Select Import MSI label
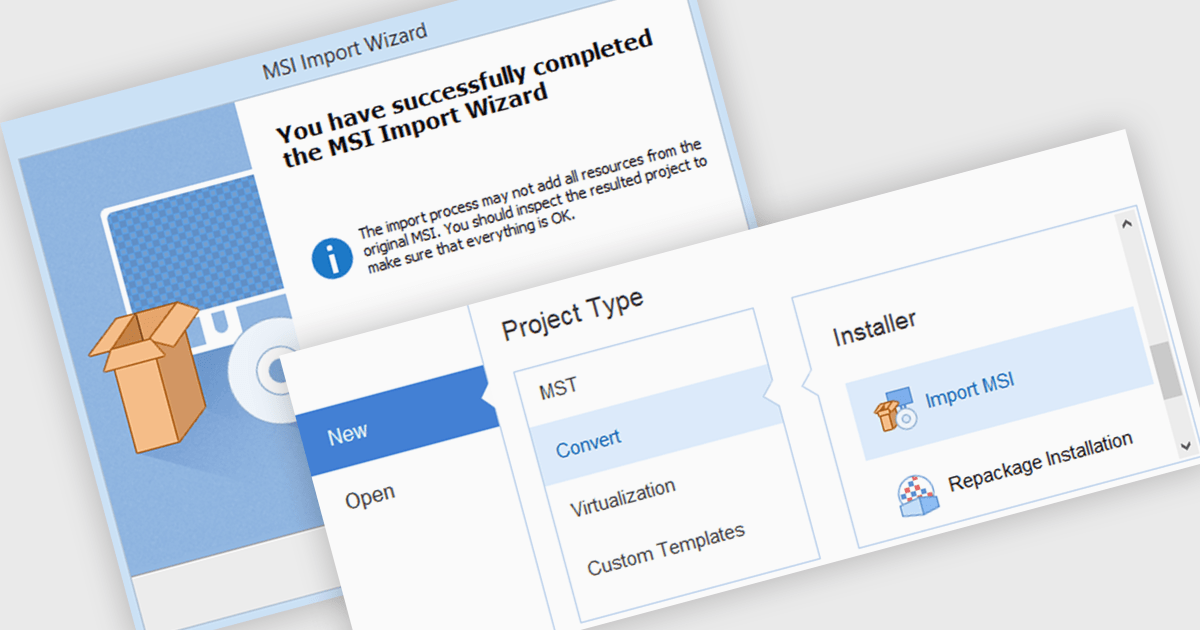Screen dimensions: 1200x630 969,391
